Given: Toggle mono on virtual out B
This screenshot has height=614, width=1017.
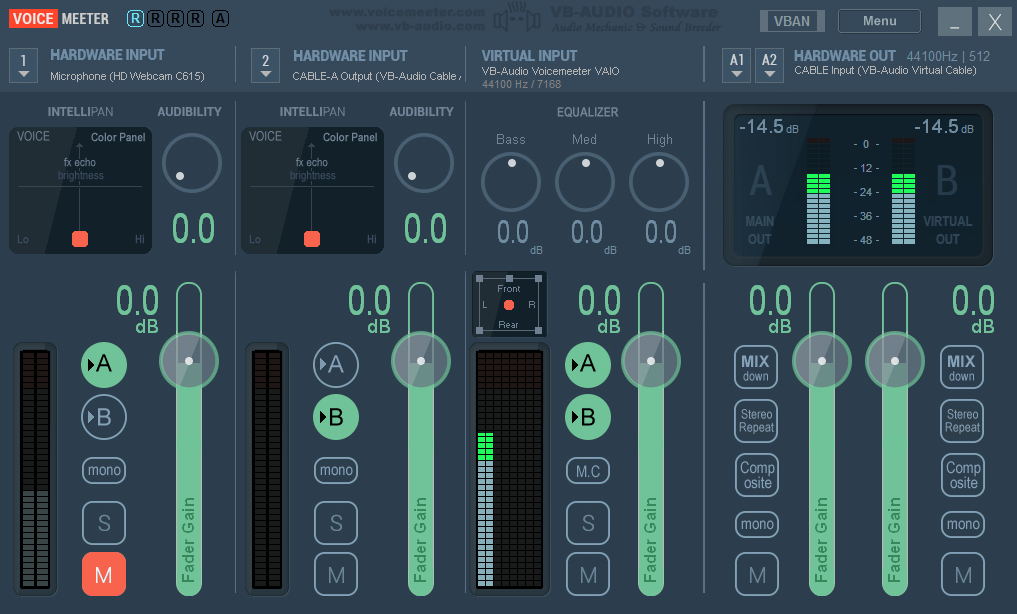Looking at the screenshot, I should click(x=963, y=524).
